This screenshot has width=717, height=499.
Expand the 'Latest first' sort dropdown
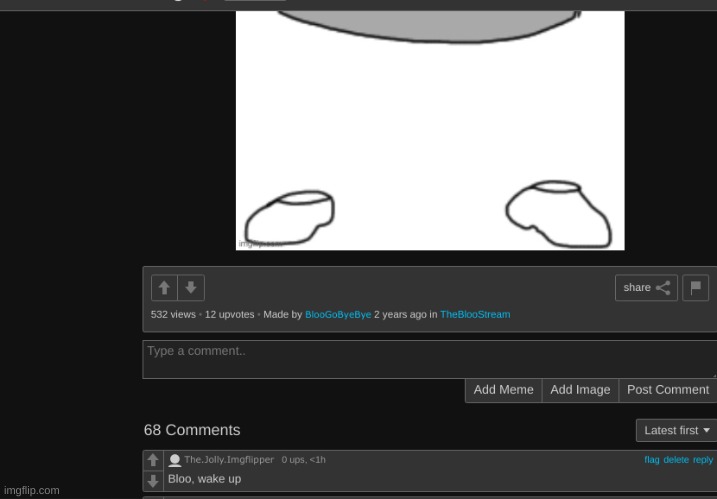click(x=676, y=430)
